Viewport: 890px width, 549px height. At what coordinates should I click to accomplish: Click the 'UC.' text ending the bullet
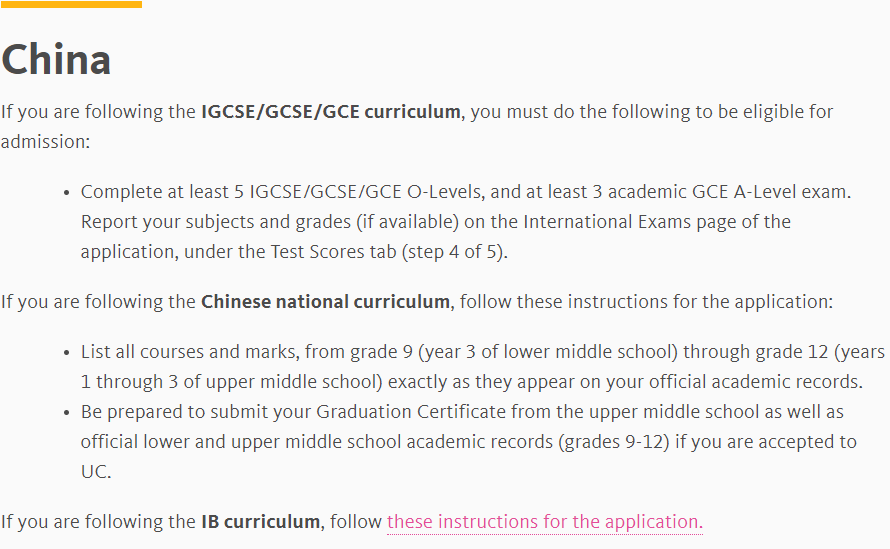tap(96, 471)
